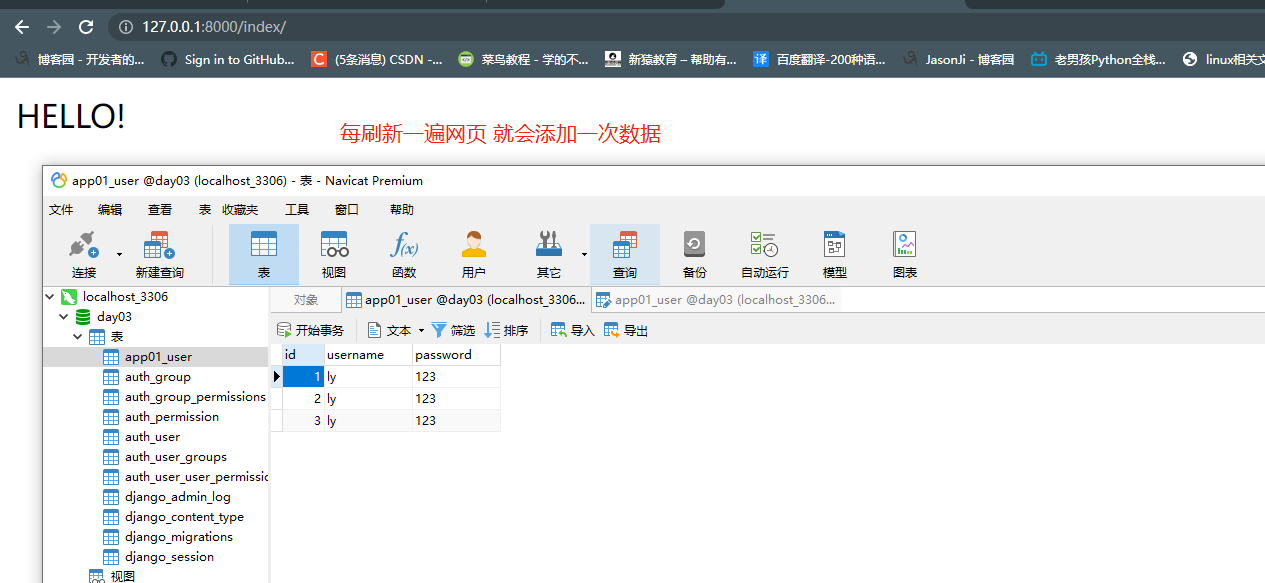This screenshot has width=1265, height=583.
Task: Open the 收藏夹 menu in Navicat
Action: (x=240, y=210)
